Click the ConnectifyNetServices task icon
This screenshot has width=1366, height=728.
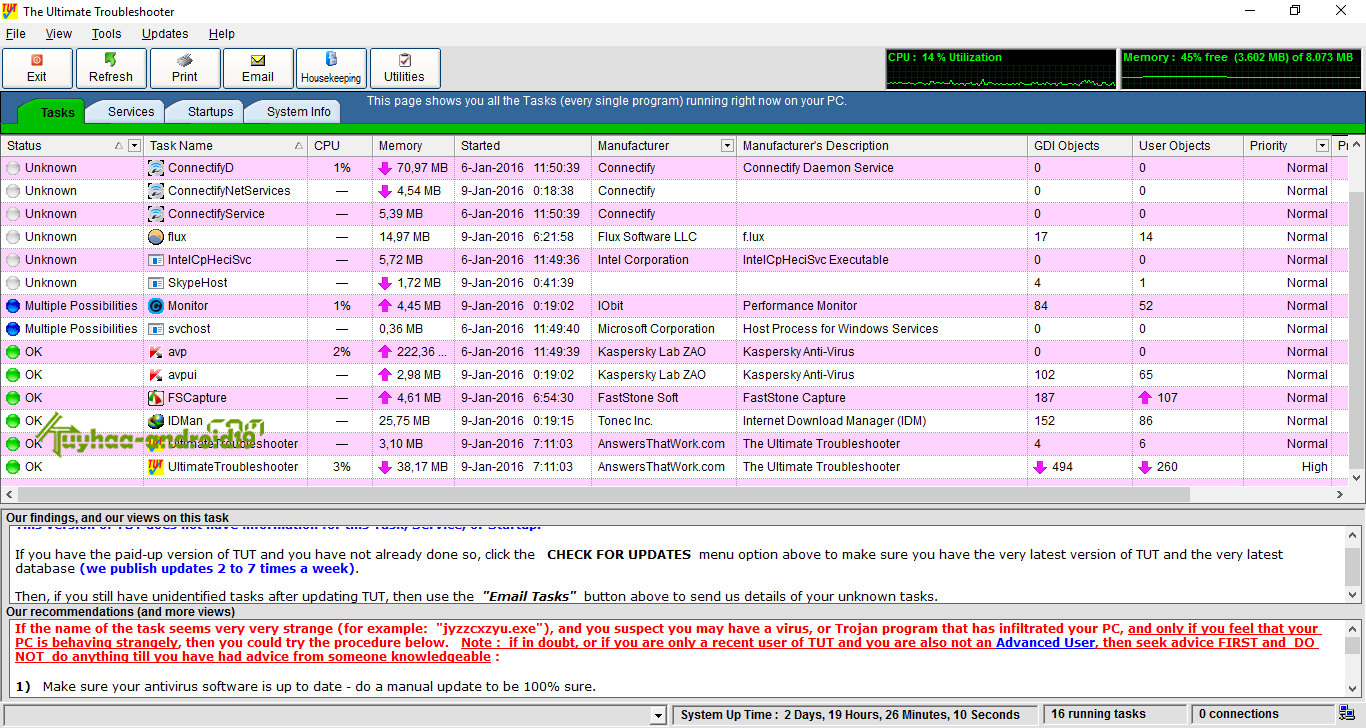(x=156, y=191)
